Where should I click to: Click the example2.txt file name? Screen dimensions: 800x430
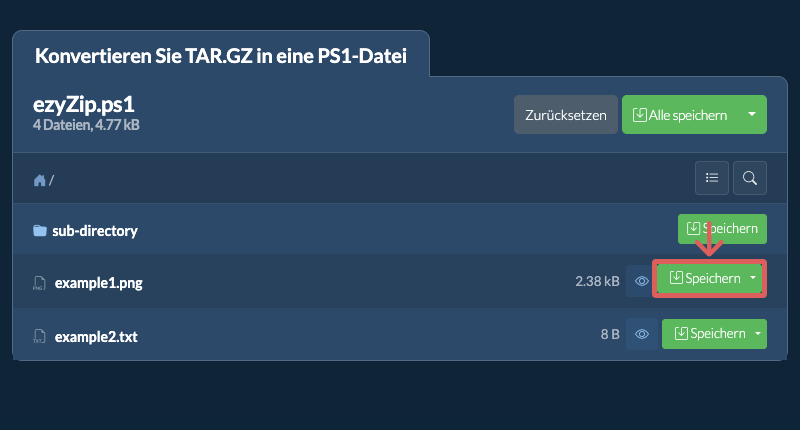(96, 337)
